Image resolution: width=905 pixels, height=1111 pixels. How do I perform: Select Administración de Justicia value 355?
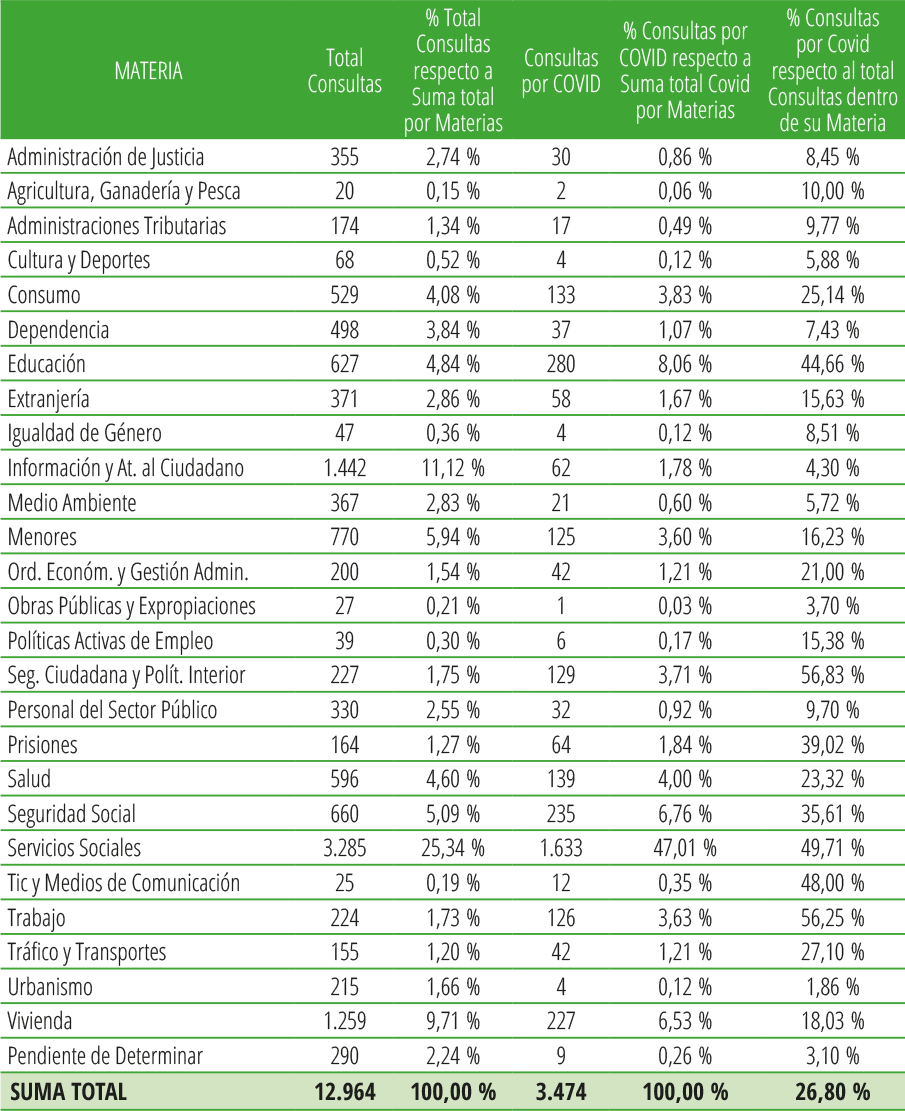point(344,157)
